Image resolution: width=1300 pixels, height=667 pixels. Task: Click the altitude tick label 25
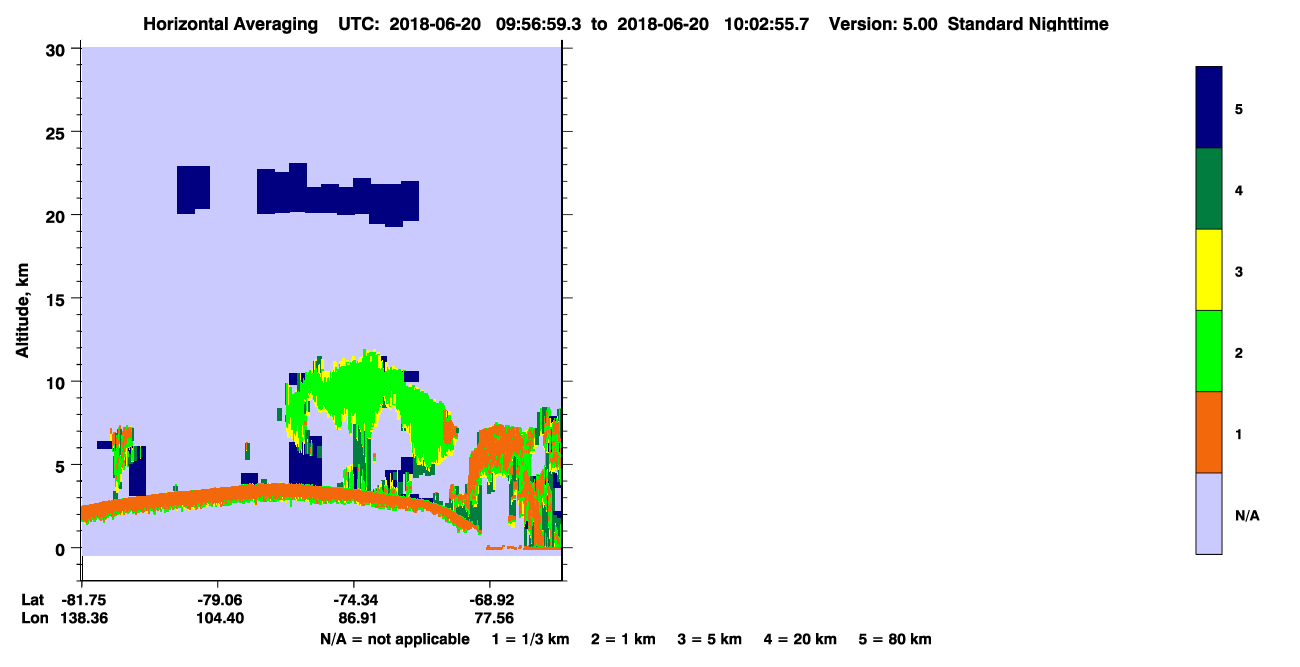point(57,132)
